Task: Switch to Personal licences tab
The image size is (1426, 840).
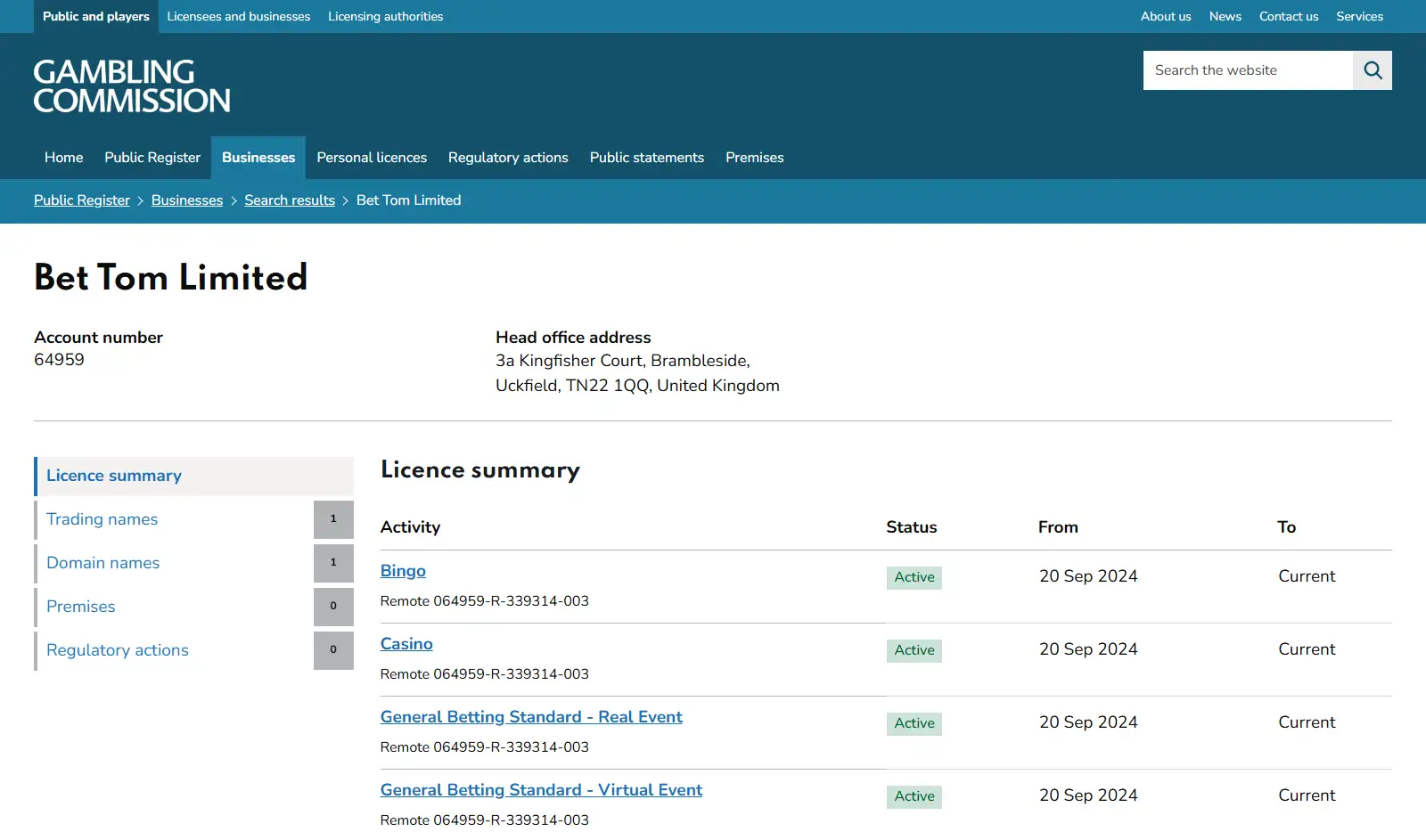Action: coord(372,158)
